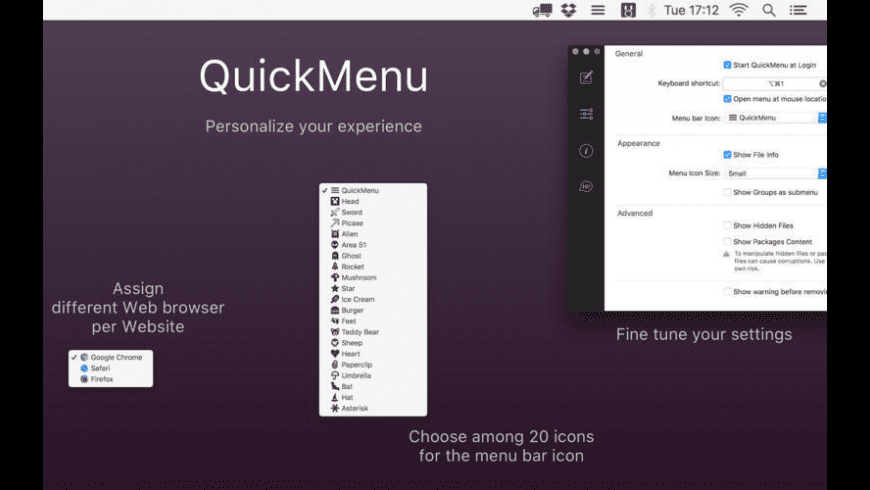Image resolution: width=870 pixels, height=490 pixels.
Task: Select the Asterisk icon option
Action: pyautogui.click(x=373, y=408)
